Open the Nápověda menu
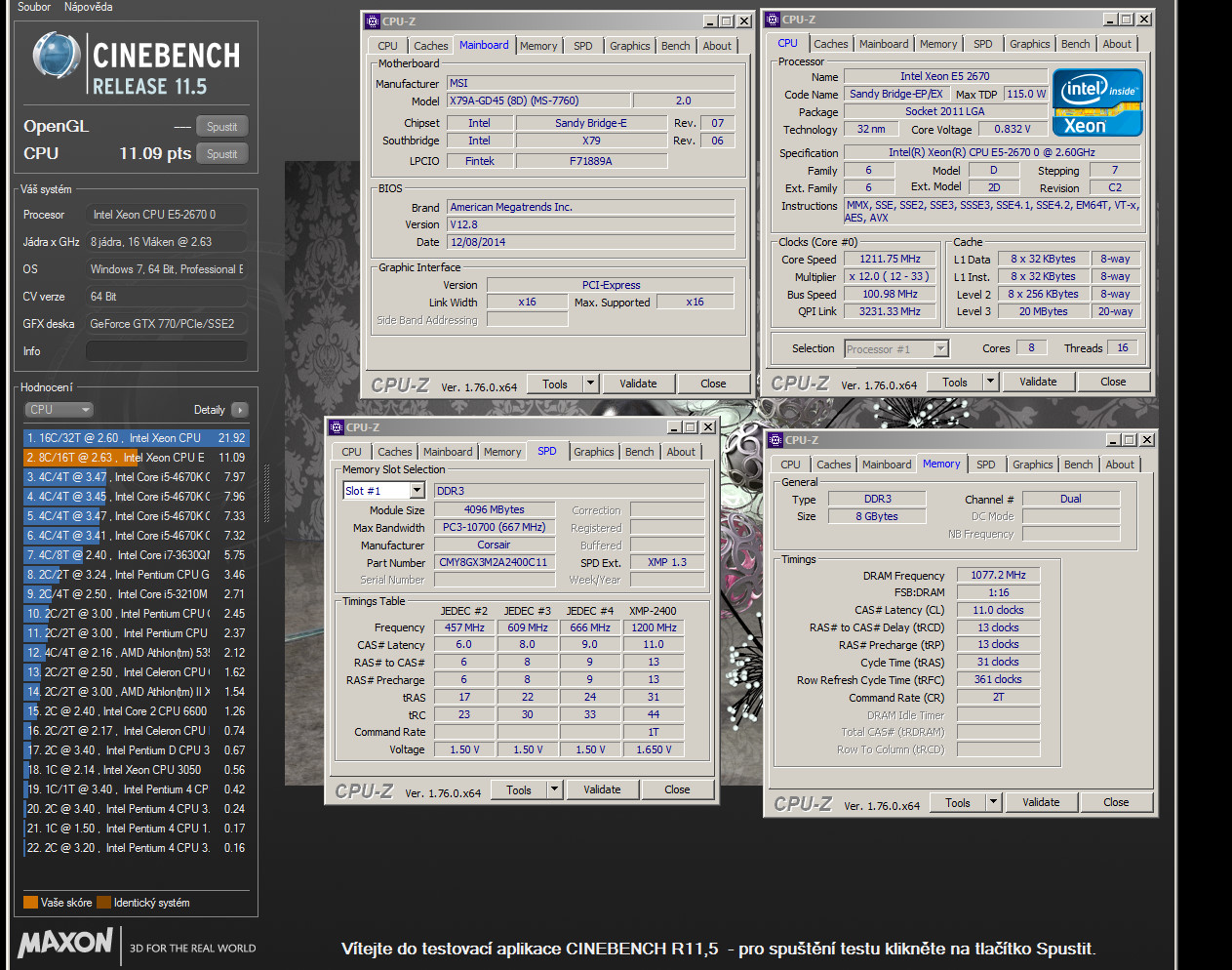Image resolution: width=1232 pixels, height=970 pixels. [x=88, y=7]
